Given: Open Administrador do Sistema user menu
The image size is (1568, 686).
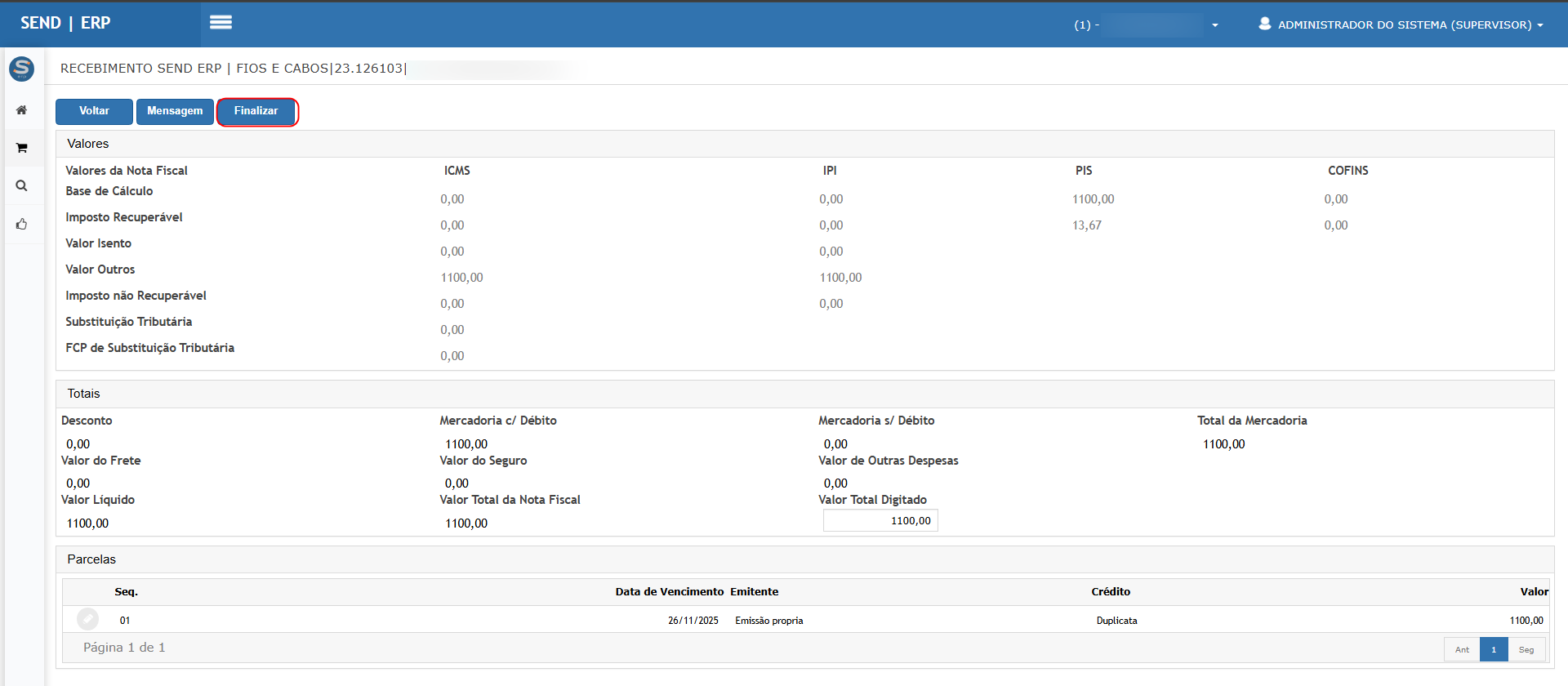Looking at the screenshot, I should [x=1401, y=24].
